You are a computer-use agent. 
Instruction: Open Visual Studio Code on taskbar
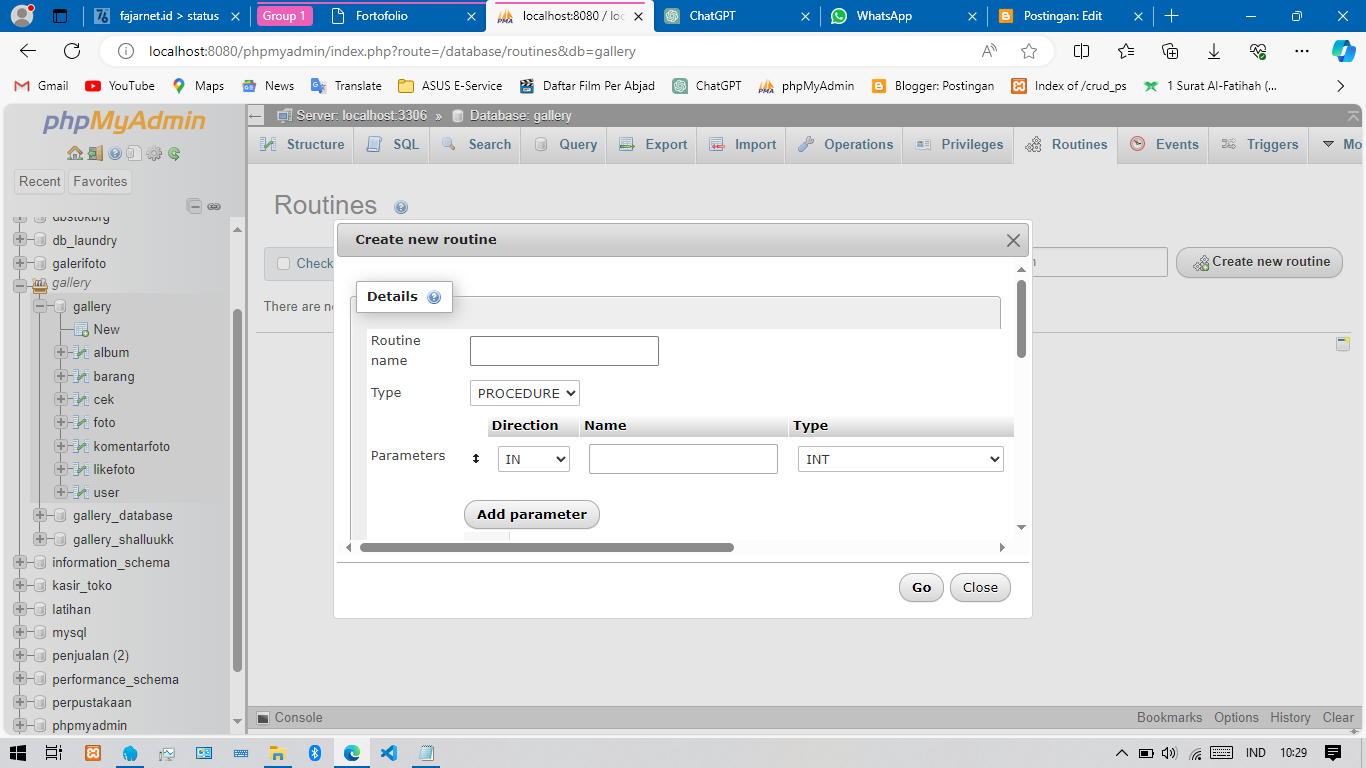(389, 753)
